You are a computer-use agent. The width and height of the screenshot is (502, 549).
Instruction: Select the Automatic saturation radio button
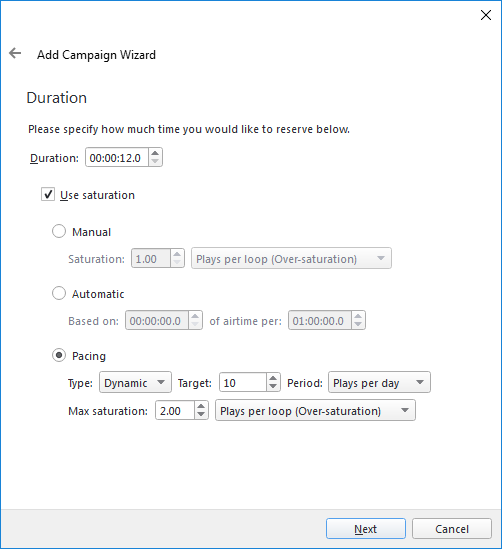pyautogui.click(x=59, y=293)
